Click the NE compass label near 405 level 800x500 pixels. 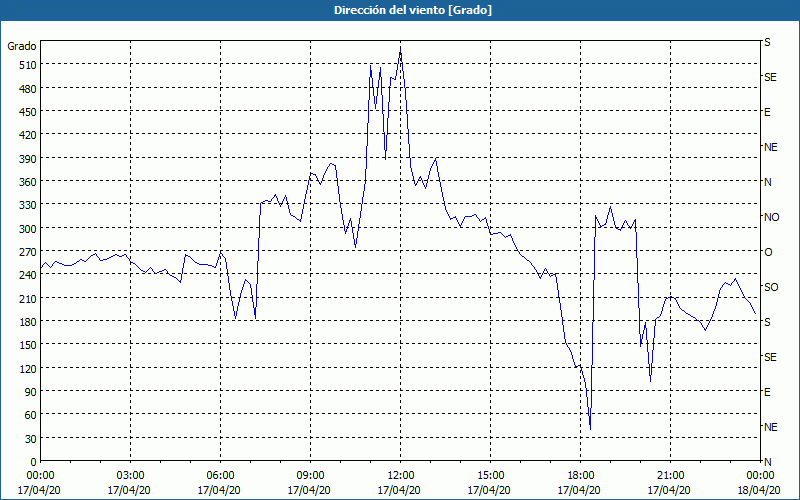pos(771,147)
